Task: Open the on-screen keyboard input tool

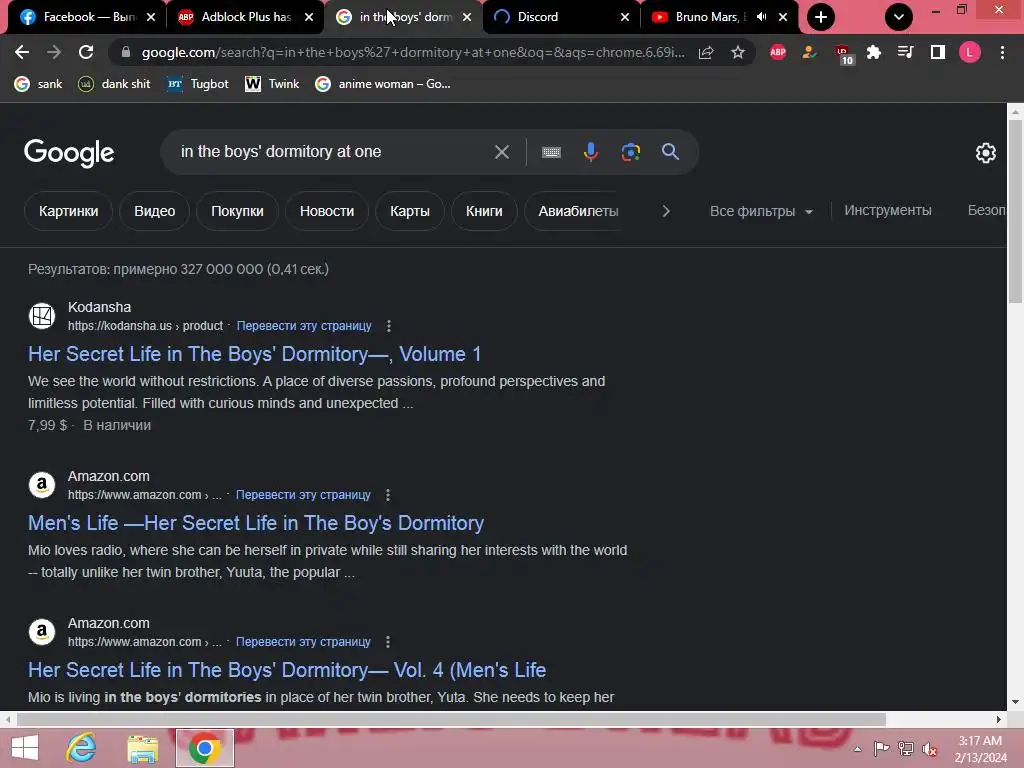Action: [x=551, y=152]
